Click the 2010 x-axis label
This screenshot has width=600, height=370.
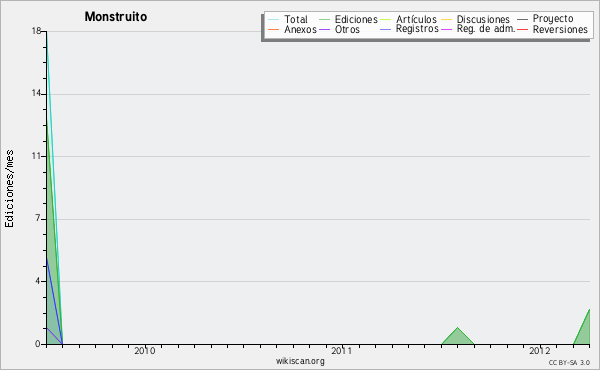145,350
